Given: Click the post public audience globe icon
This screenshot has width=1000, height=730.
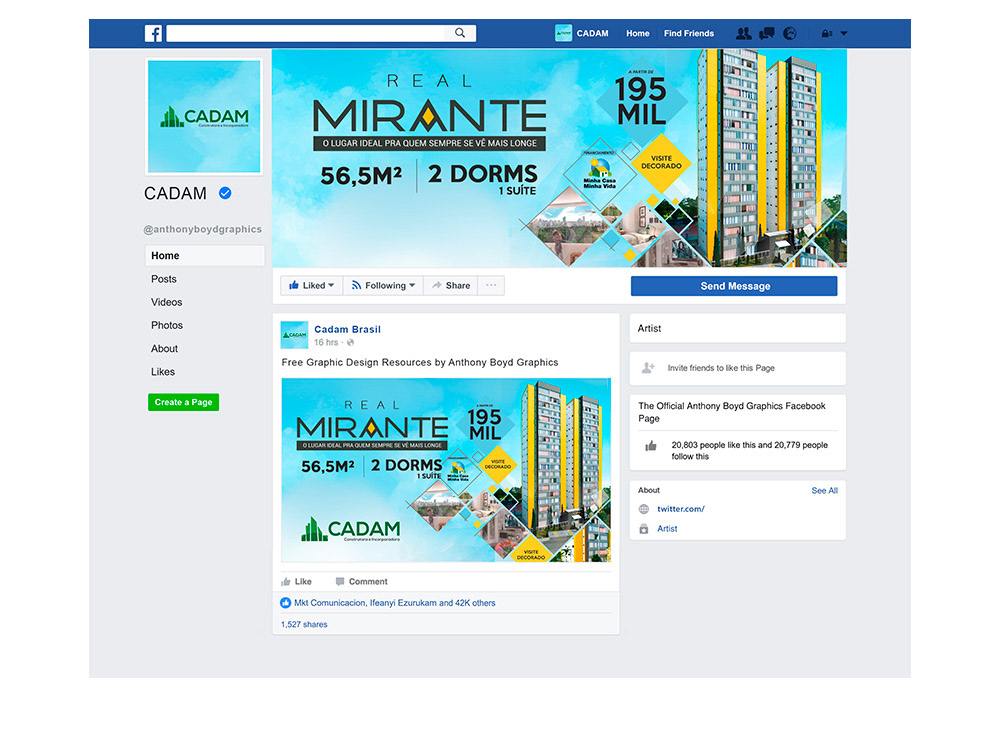Looking at the screenshot, I should 350,342.
